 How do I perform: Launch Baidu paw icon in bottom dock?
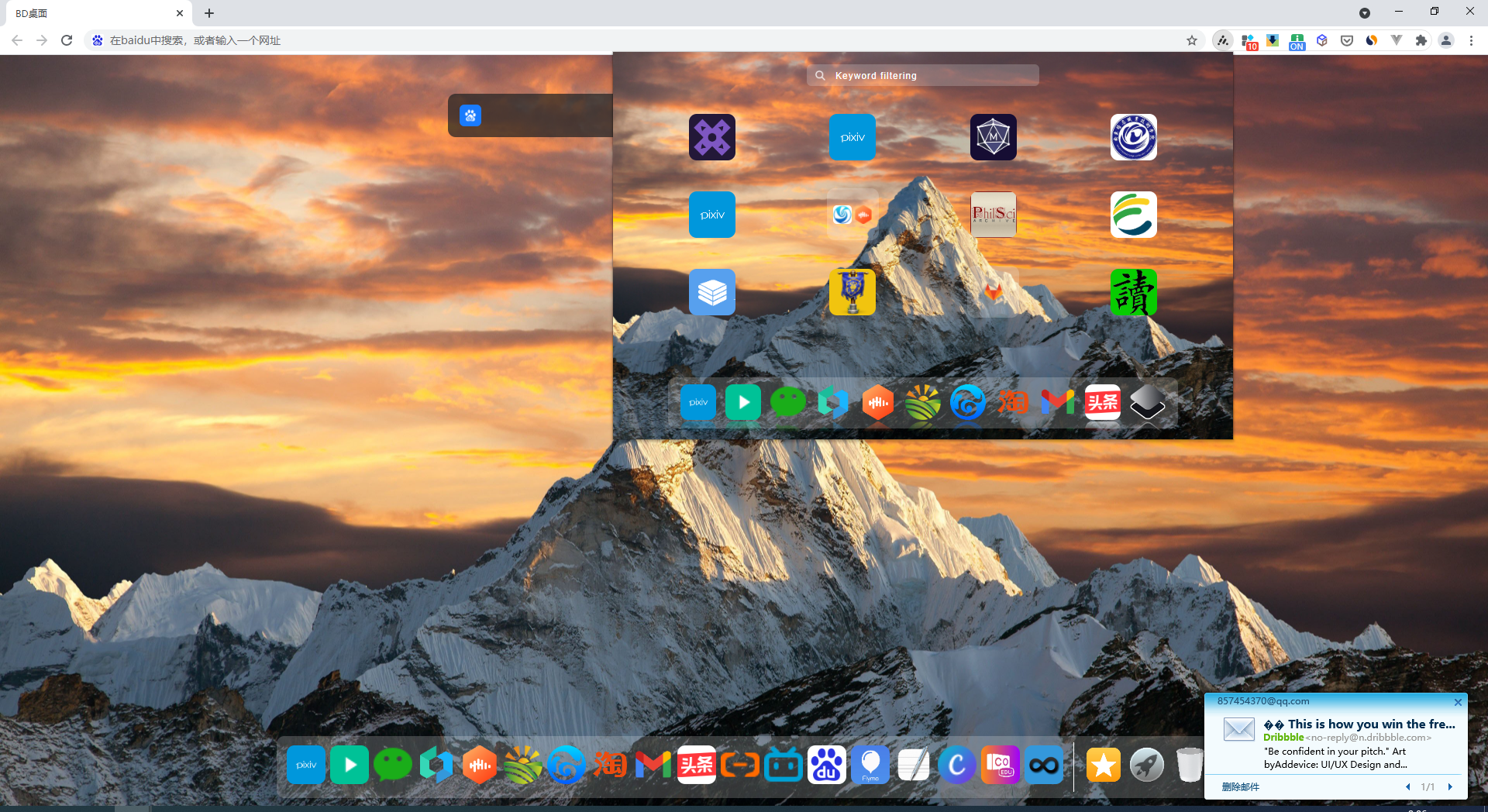tap(827, 765)
